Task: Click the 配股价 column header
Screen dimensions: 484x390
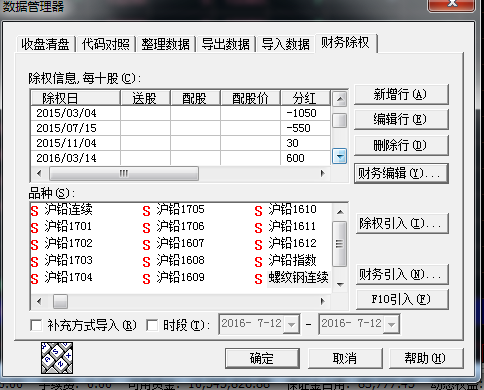Action: click(x=250, y=98)
